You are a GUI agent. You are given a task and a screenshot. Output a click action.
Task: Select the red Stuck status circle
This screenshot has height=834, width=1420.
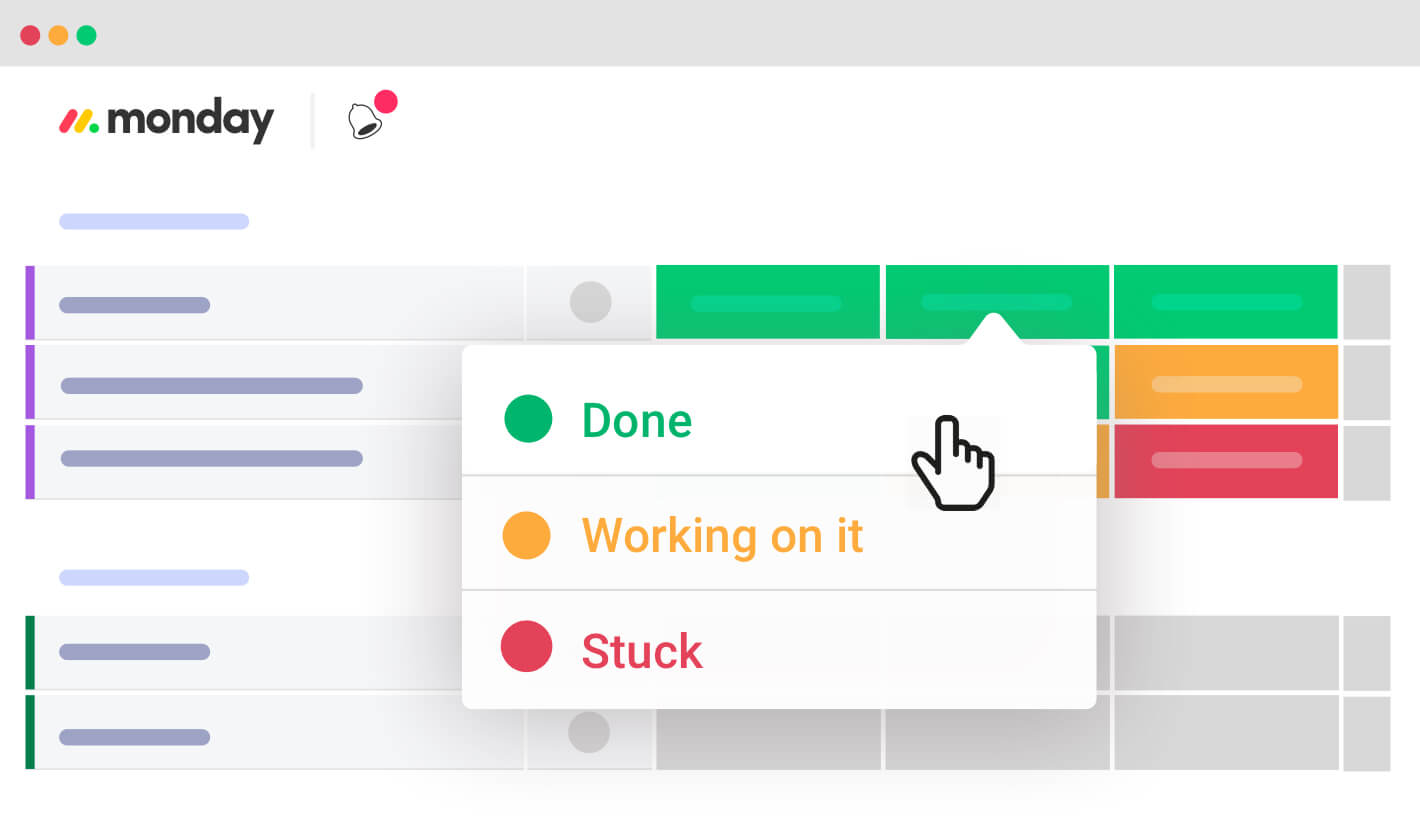pyautogui.click(x=526, y=646)
